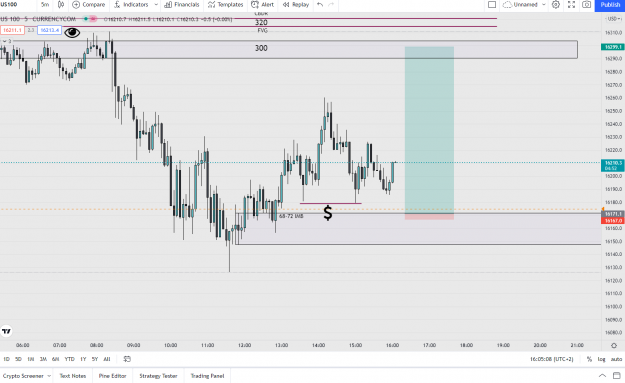Expand the Crypto Screener dropdown arrow
The height and width of the screenshot is (383, 625).
click(49, 376)
